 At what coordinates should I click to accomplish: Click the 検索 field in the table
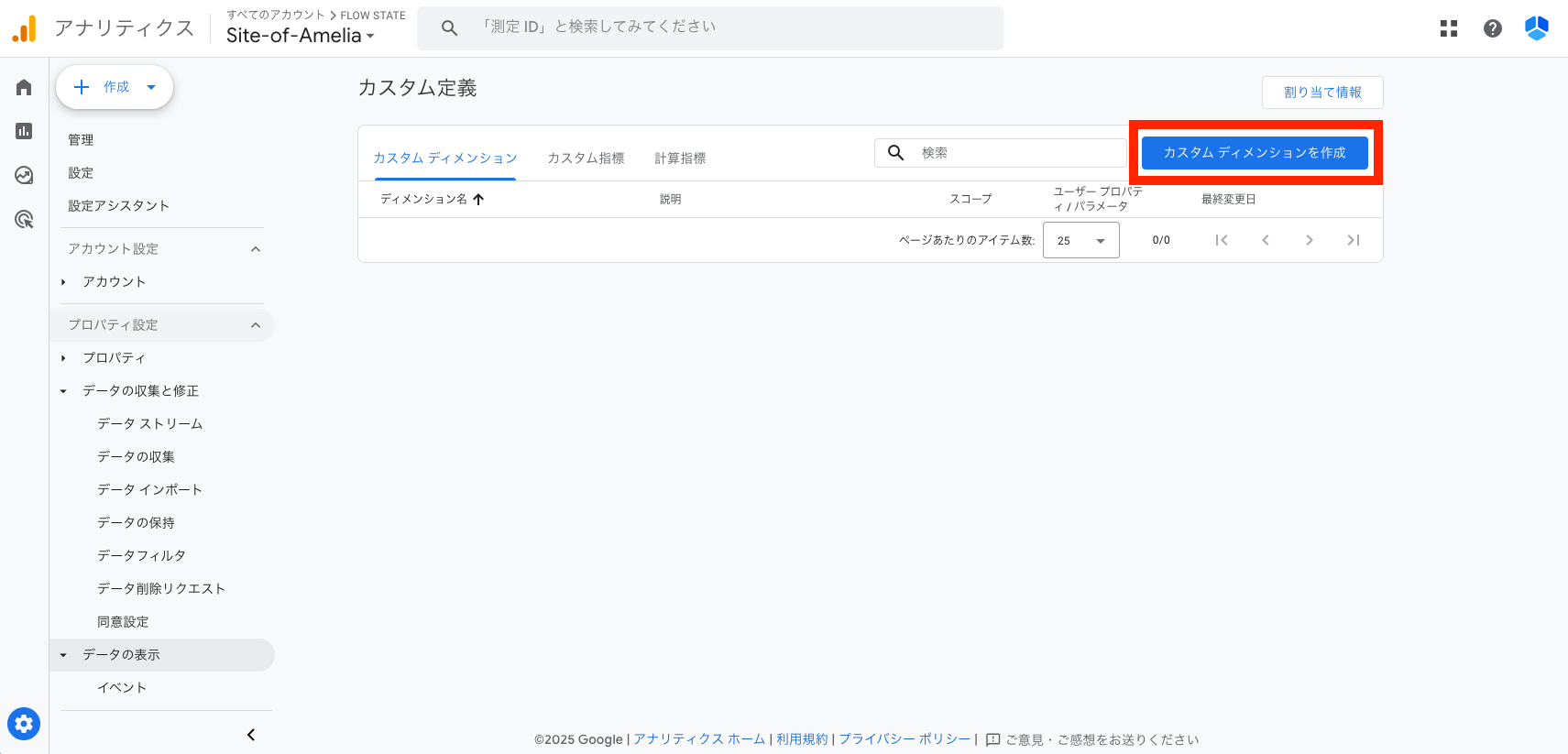(1017, 153)
